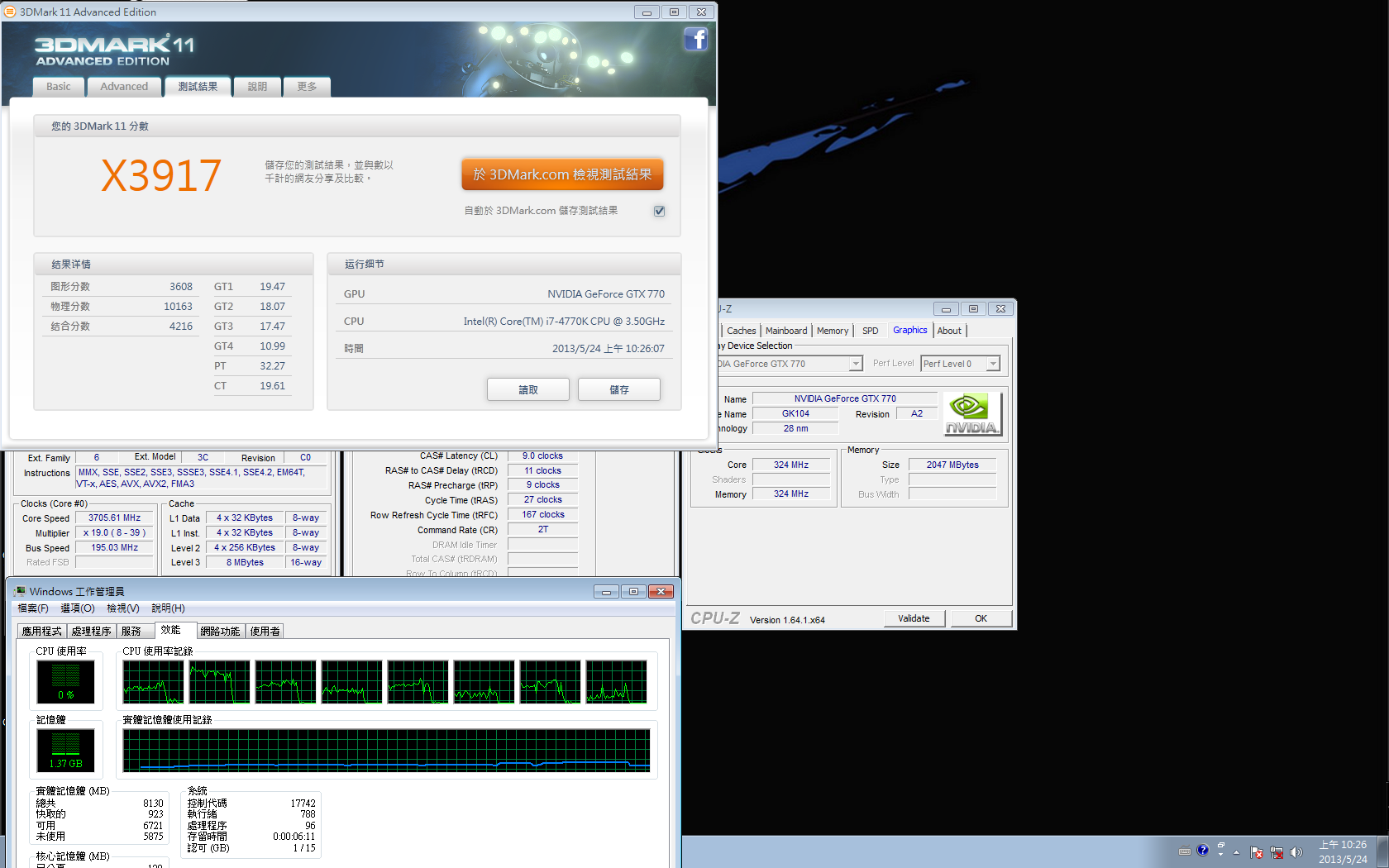Select the 更多 tab in 3DMark
Screen dimensions: 1389x868
tap(307, 87)
